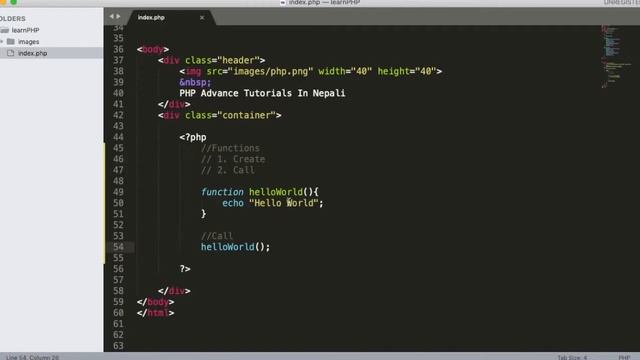The width and height of the screenshot is (640, 360).
Task: Click the FOLDERS sidebar heading
Action: 13,19
